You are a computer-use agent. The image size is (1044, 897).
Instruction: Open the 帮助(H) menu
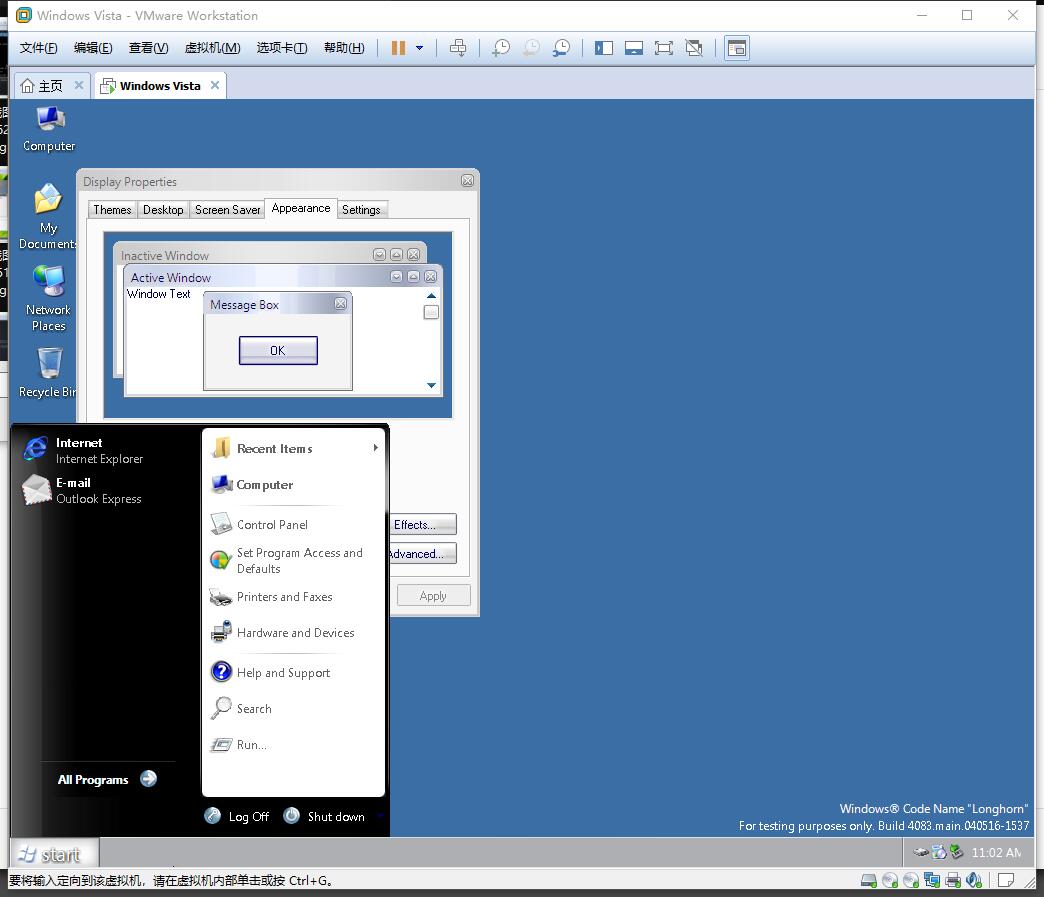click(344, 48)
